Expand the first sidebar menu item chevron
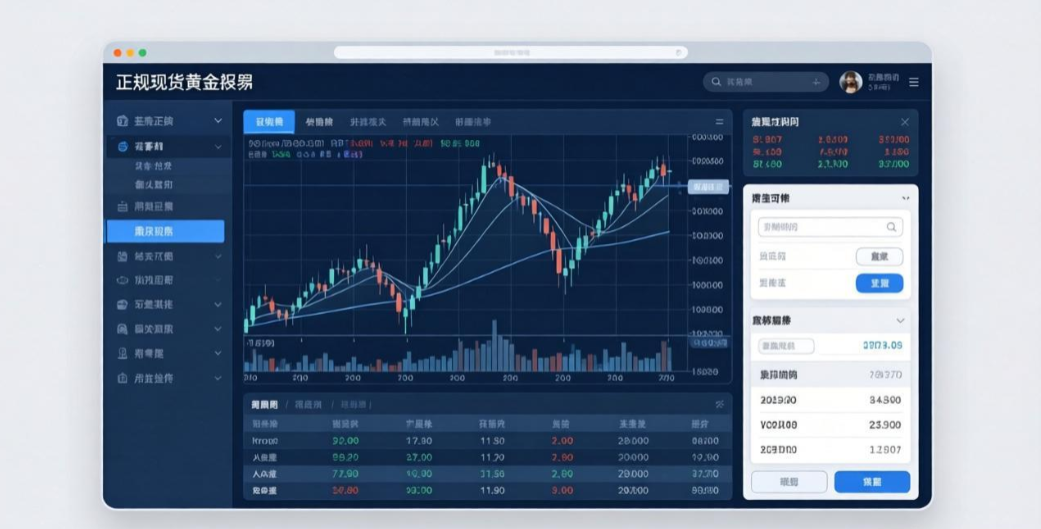Screen dimensions: 1041x529 (x=218, y=121)
